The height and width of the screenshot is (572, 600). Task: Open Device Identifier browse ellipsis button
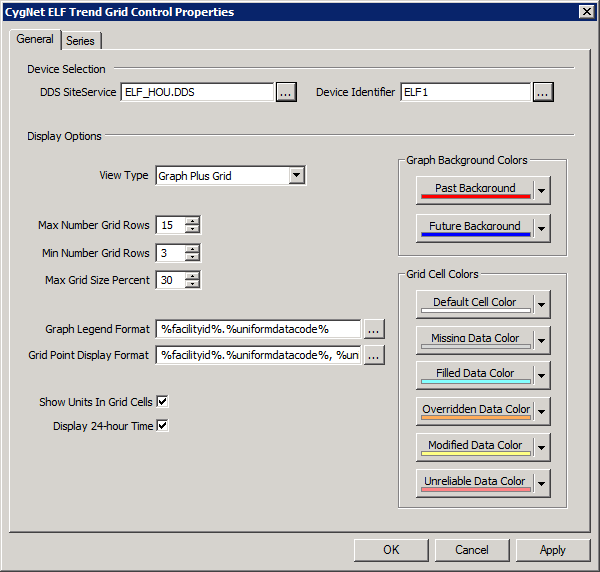[x=543, y=92]
